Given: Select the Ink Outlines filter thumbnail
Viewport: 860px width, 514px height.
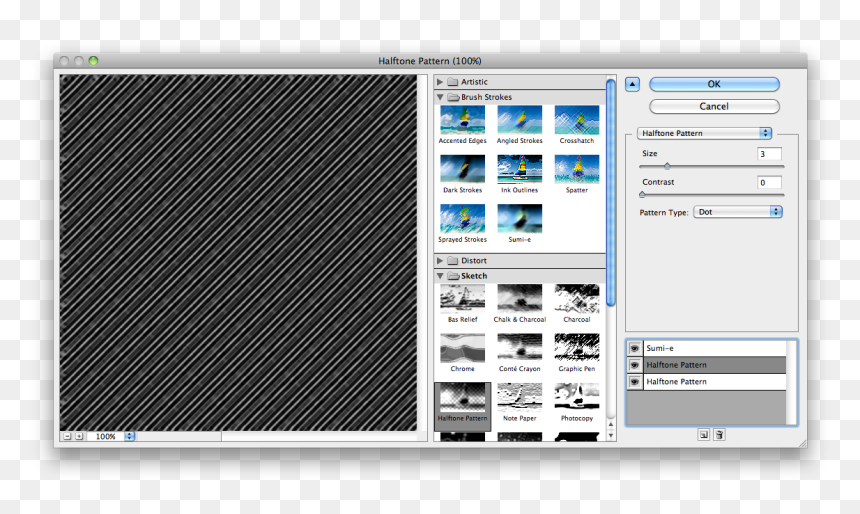Looking at the screenshot, I should (519, 169).
